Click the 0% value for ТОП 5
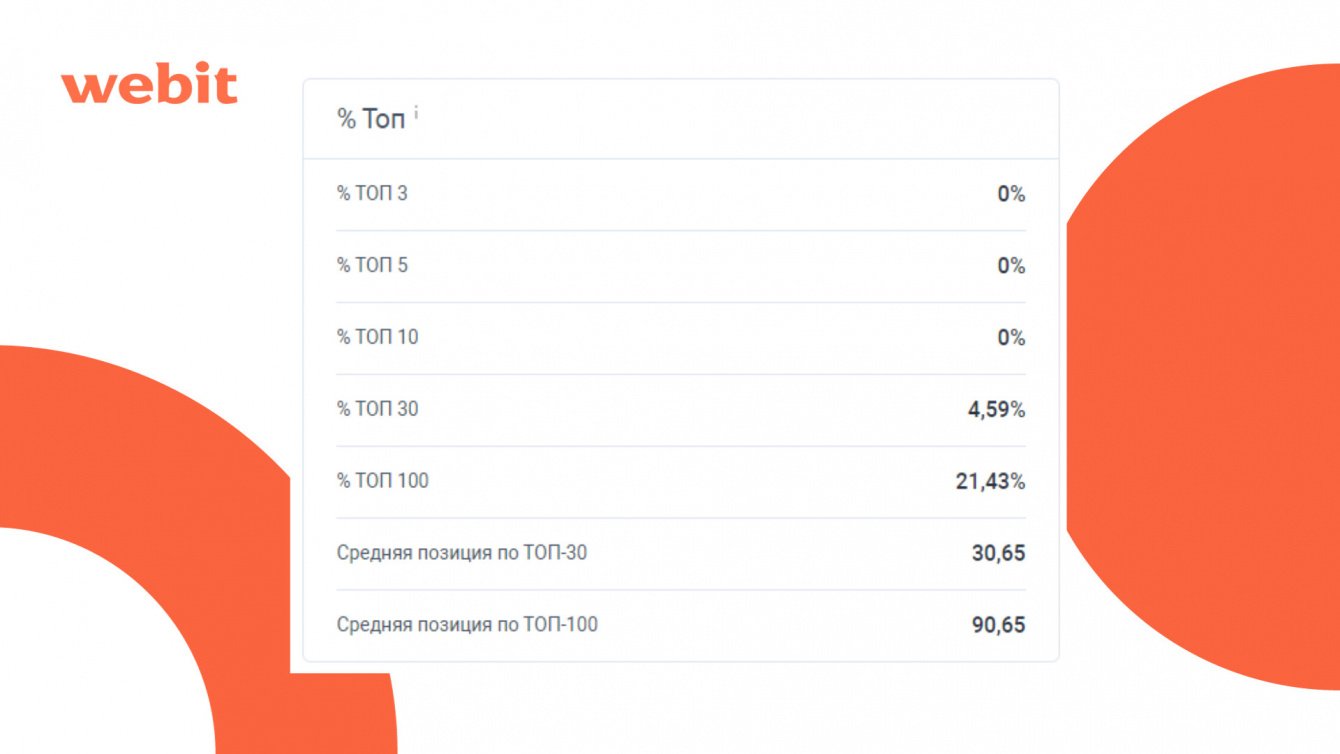 point(1011,266)
